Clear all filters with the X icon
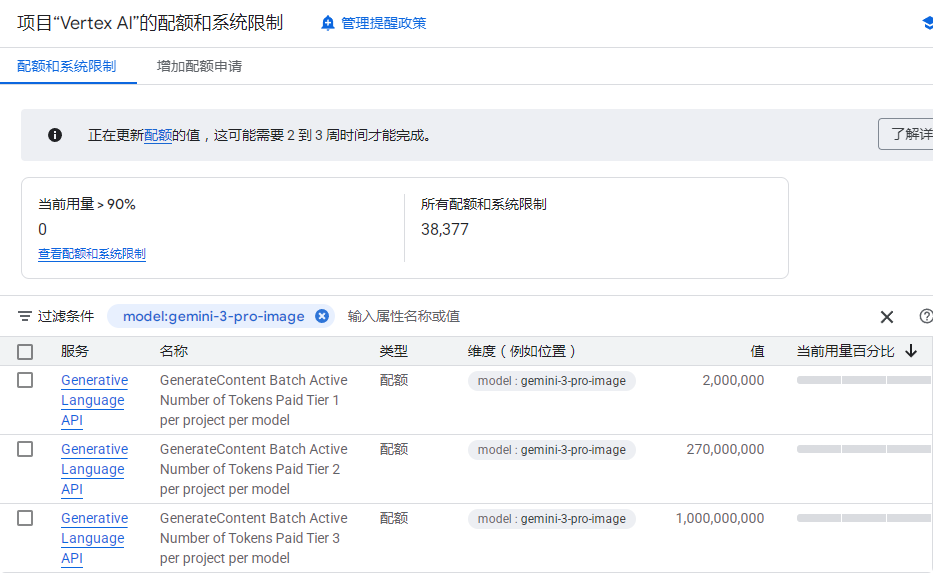The width and height of the screenshot is (933, 573). 887,317
